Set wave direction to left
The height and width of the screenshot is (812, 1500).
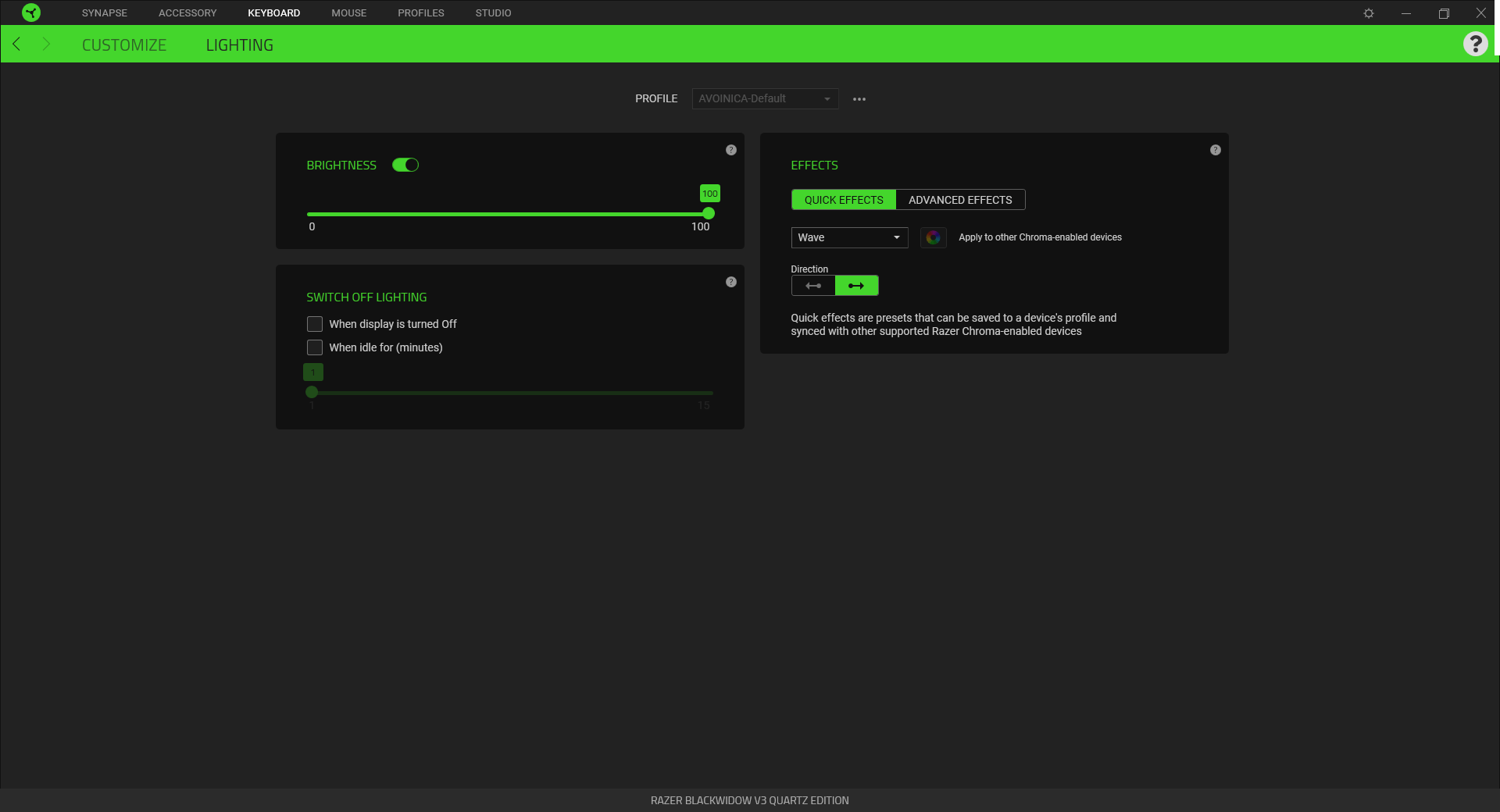813,286
